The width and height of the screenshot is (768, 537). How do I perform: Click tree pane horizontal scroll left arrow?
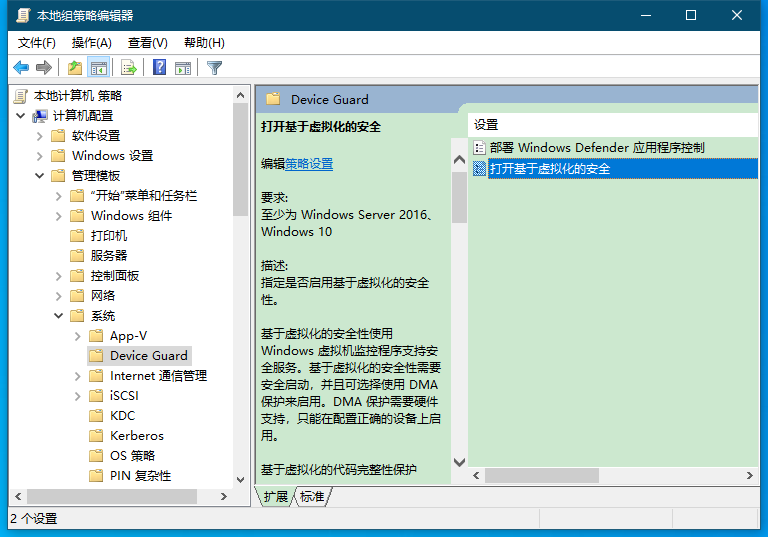click(x=18, y=496)
